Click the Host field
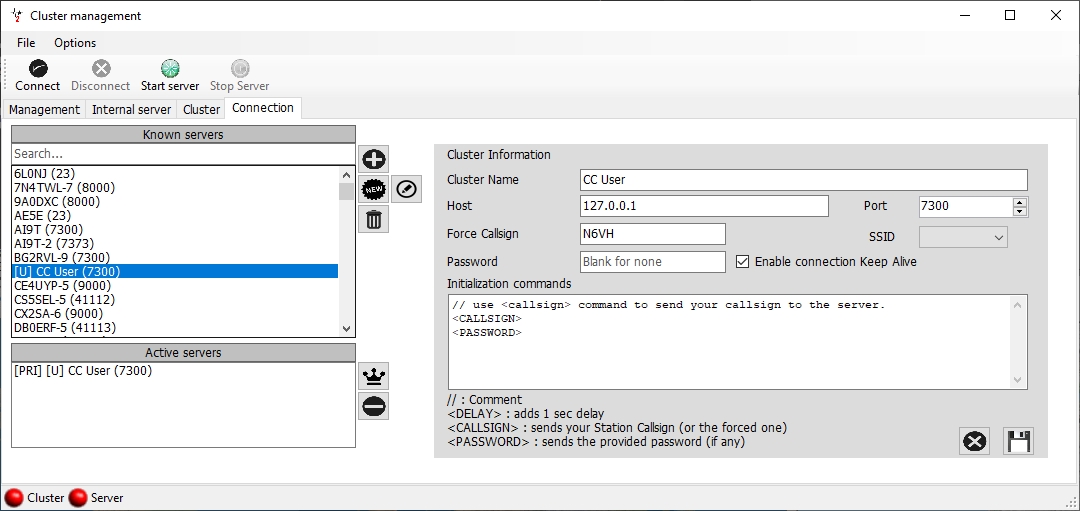 [x=705, y=206]
